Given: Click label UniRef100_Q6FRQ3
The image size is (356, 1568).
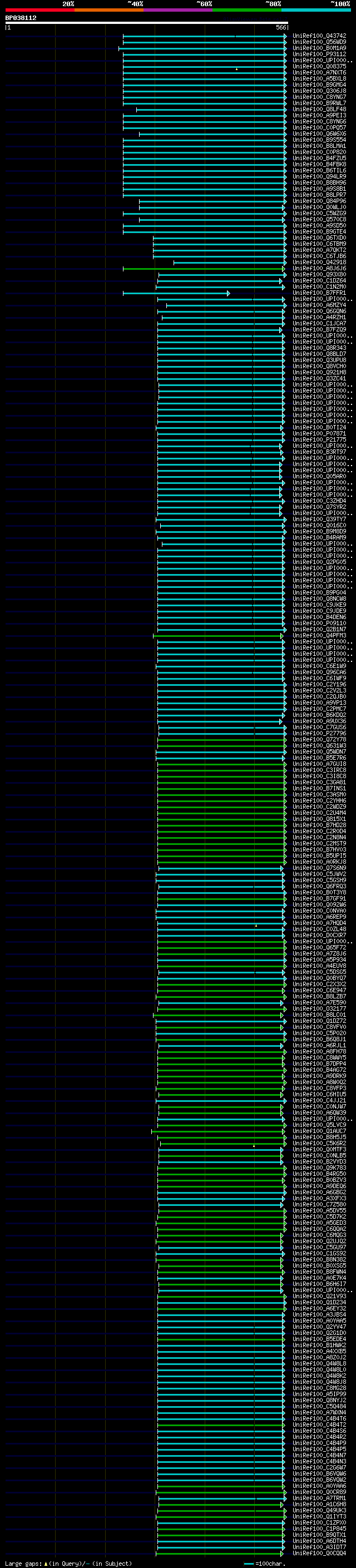Looking at the screenshot, I should click(x=319, y=886).
